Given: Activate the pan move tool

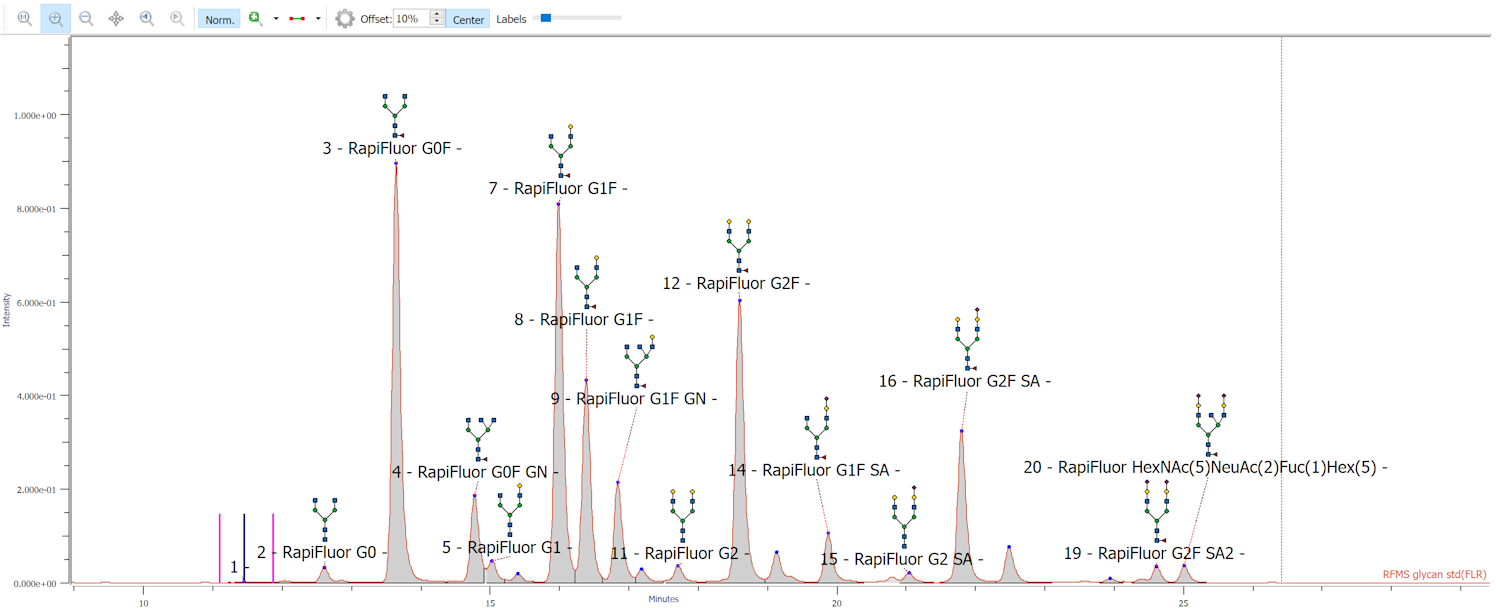Looking at the screenshot, I should [116, 19].
